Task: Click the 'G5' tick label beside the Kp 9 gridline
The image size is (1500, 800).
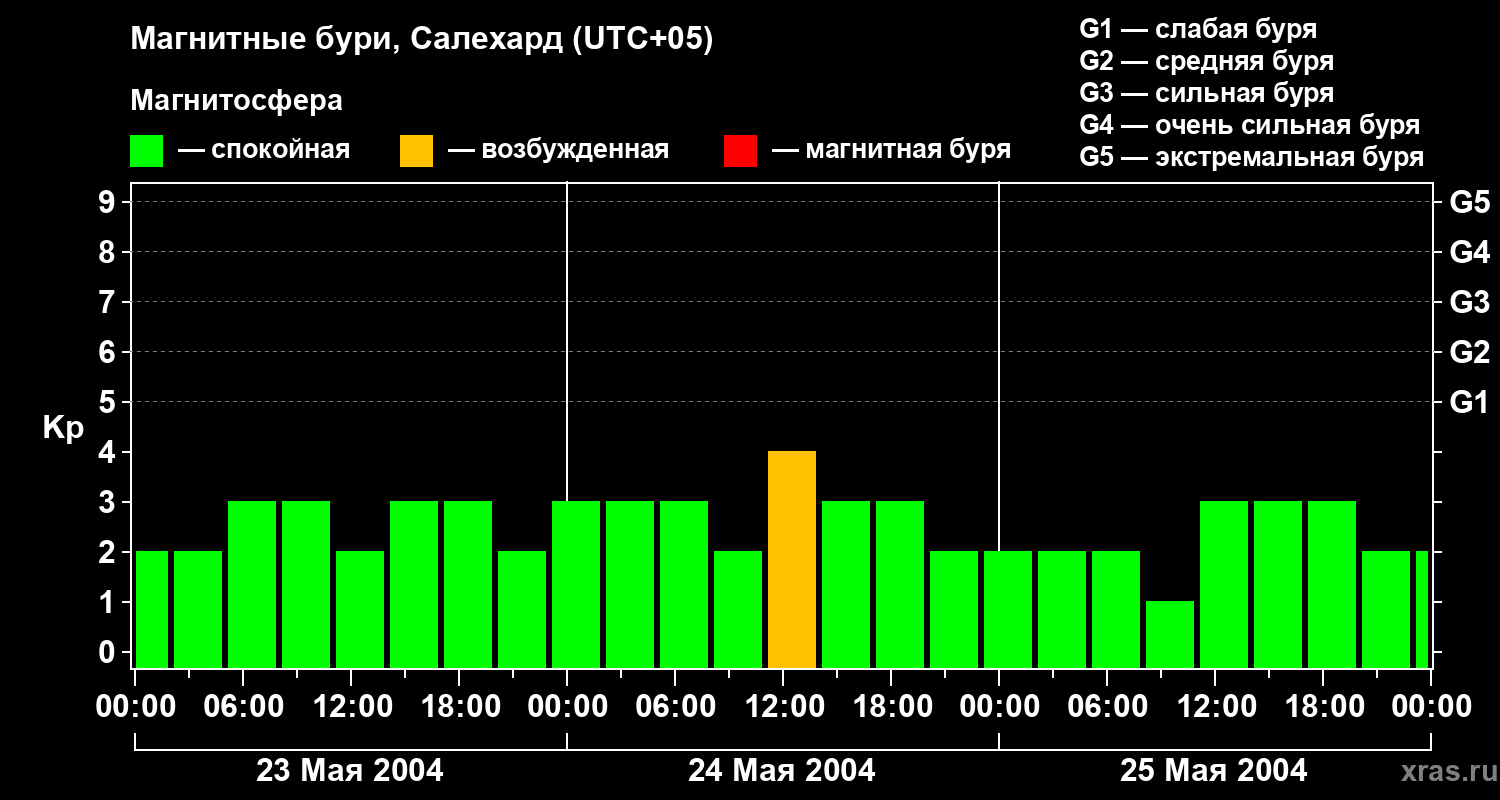Action: (x=1469, y=203)
